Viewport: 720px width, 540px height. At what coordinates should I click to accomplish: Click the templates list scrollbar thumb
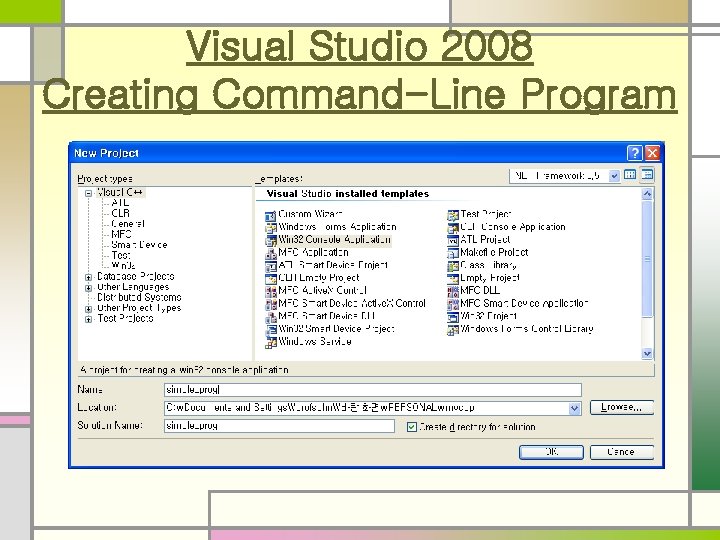[647, 259]
